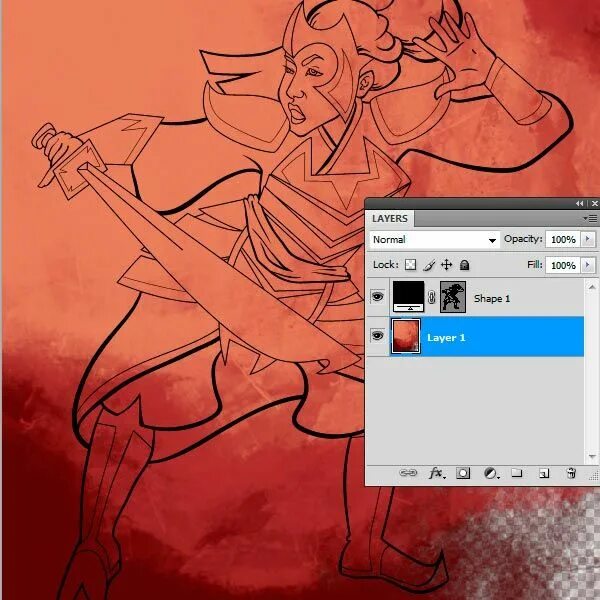
Task: Select the Shape 1 layer name
Action: (492, 298)
